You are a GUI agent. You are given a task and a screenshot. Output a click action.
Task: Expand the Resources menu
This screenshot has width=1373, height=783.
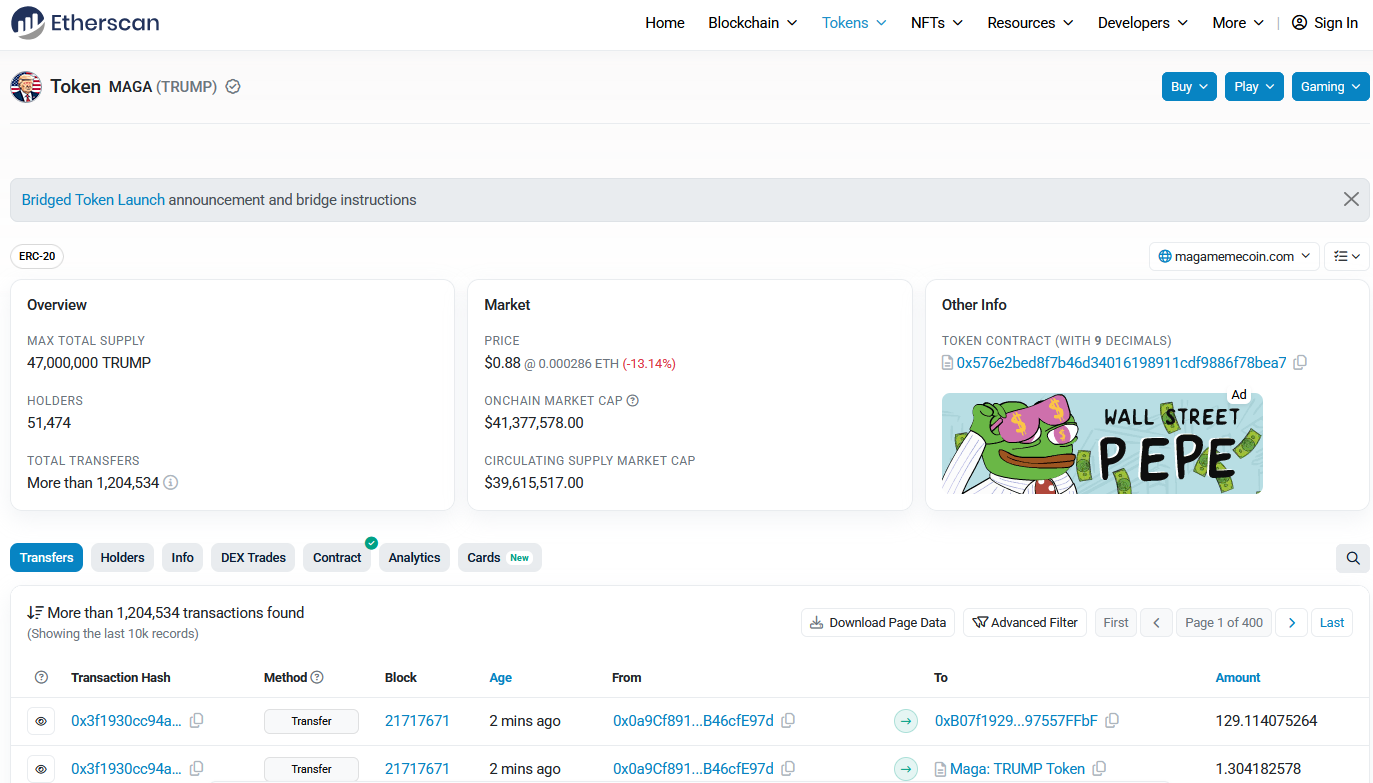[x=1030, y=23]
